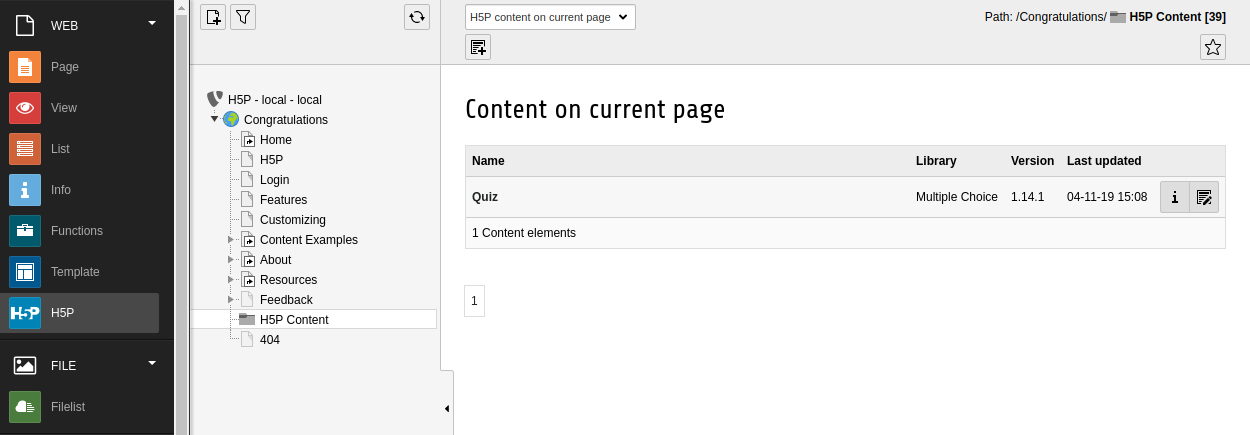
Task: Open the View module
Action: (80, 108)
